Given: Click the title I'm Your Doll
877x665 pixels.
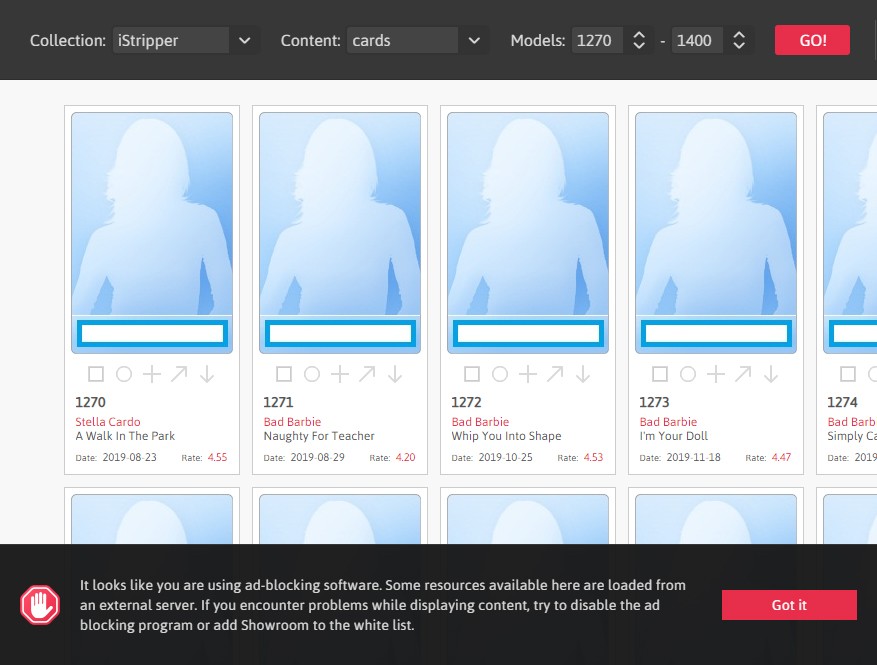Looking at the screenshot, I should (x=673, y=436).
